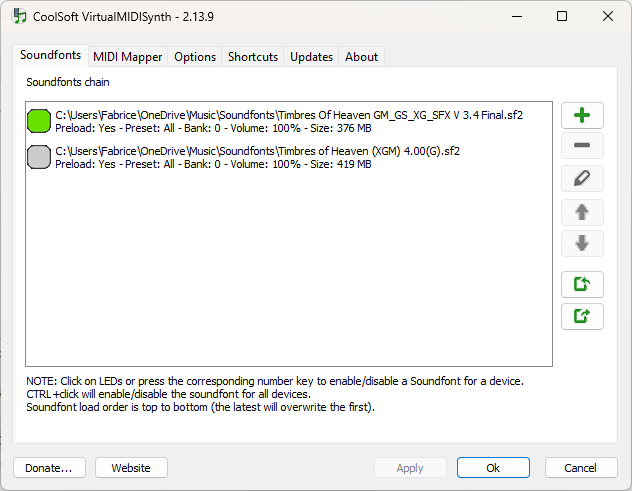
Task: Open the Options tab
Action: click(195, 57)
